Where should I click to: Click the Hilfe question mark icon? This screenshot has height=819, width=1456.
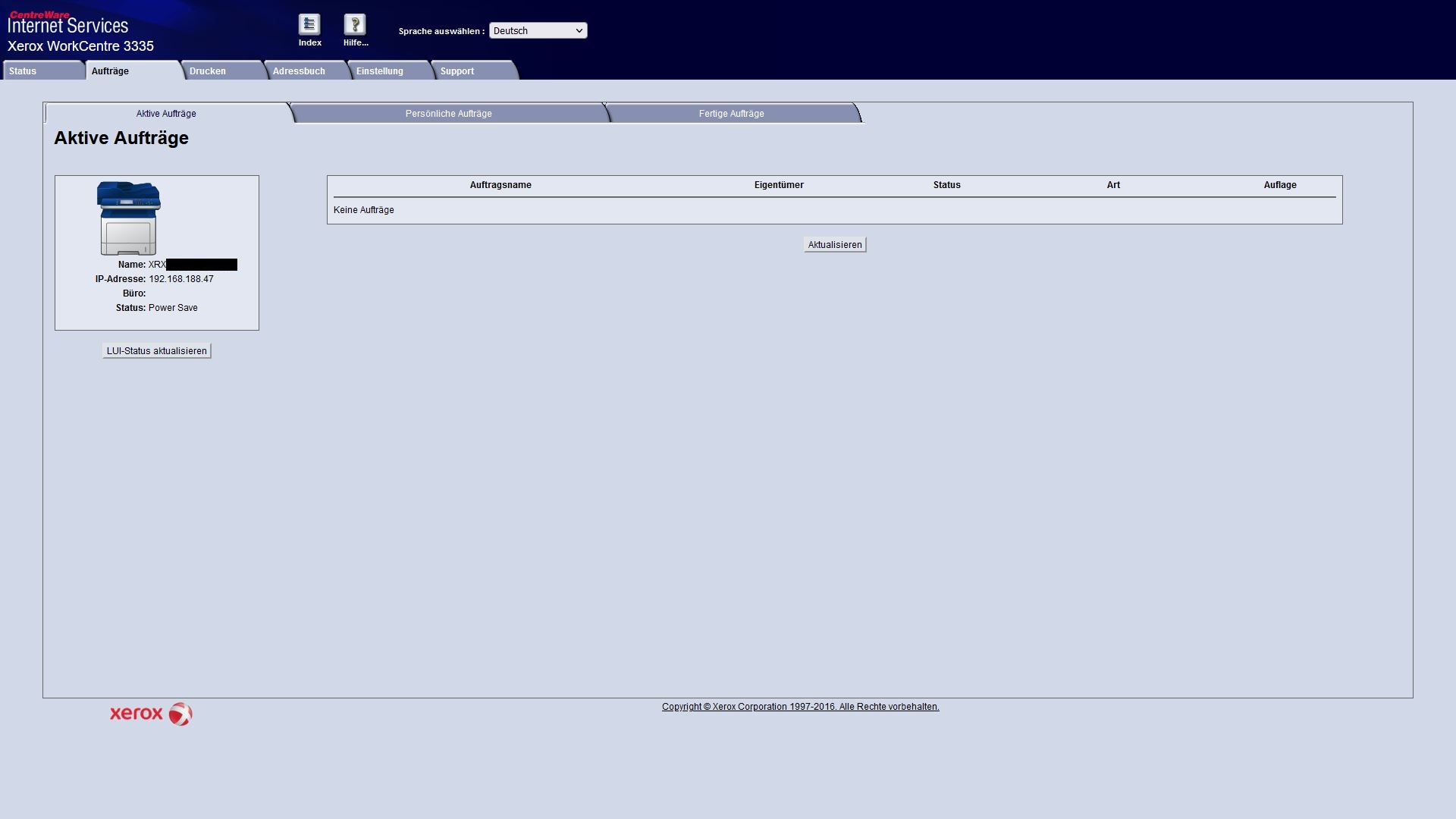pos(354,25)
